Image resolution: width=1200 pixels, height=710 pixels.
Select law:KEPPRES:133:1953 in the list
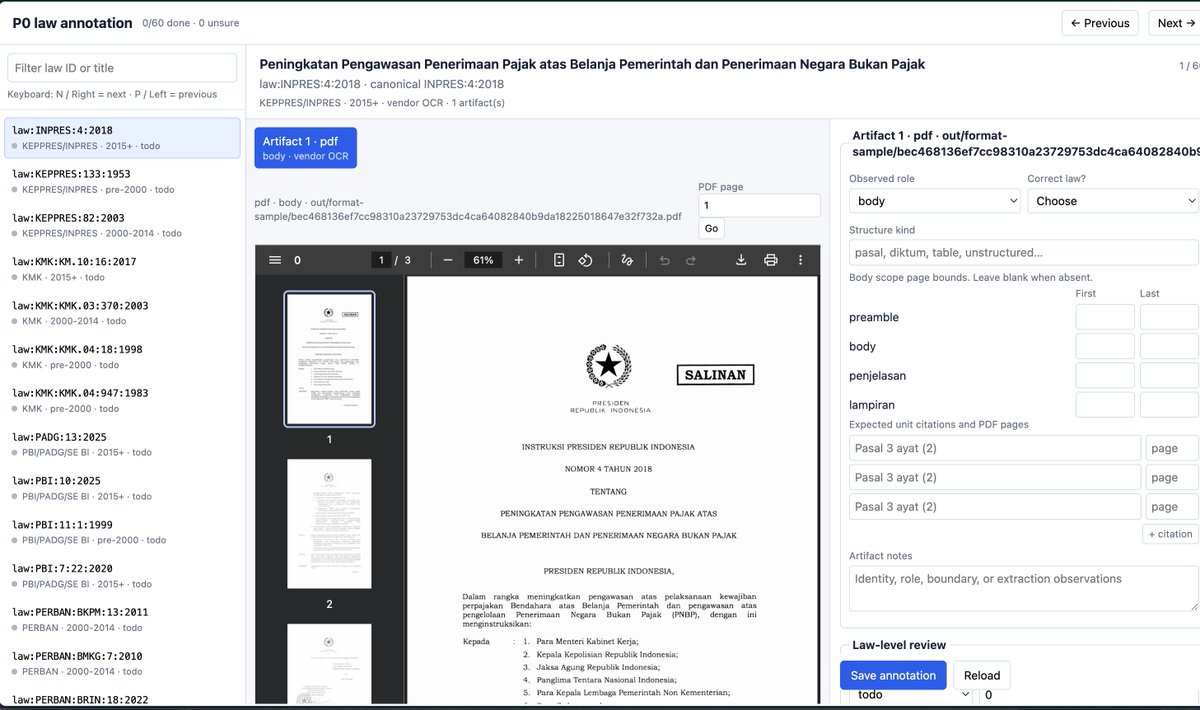pos(122,181)
